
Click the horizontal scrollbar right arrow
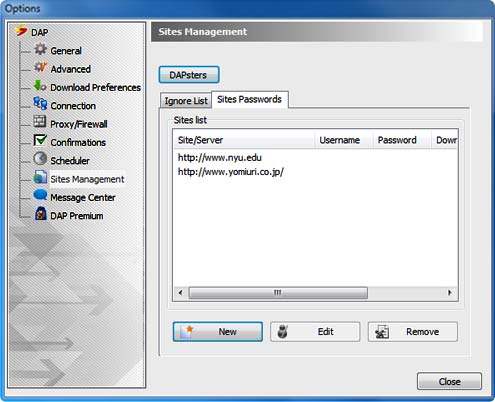click(x=450, y=293)
